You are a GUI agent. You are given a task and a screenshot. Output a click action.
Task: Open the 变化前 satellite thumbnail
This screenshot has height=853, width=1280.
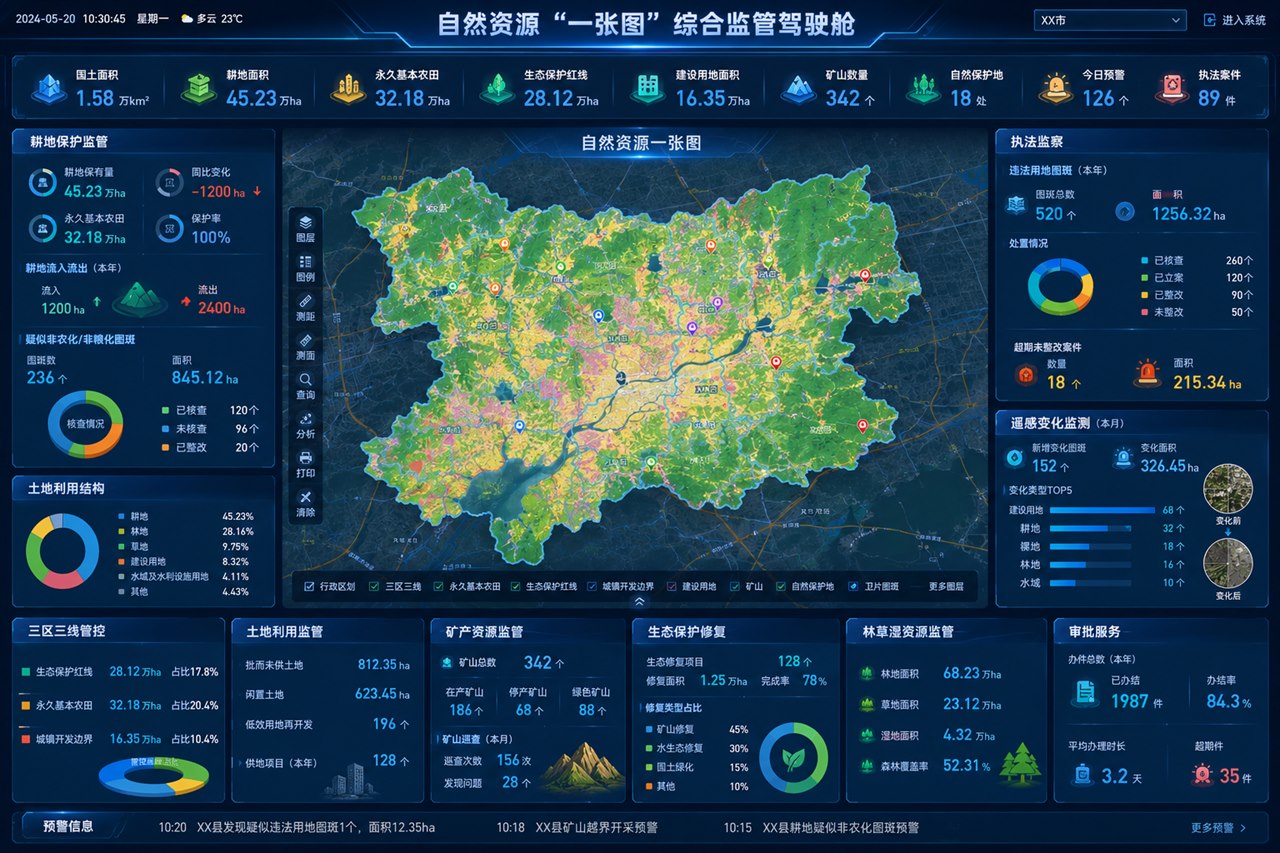(x=1227, y=489)
